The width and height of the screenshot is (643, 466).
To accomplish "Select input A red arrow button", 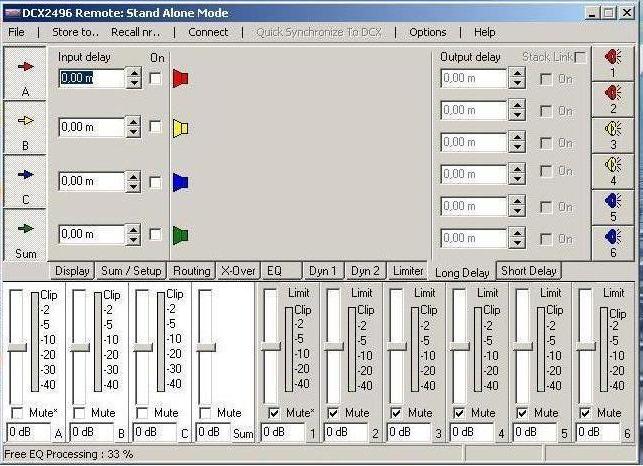I will (x=25, y=74).
